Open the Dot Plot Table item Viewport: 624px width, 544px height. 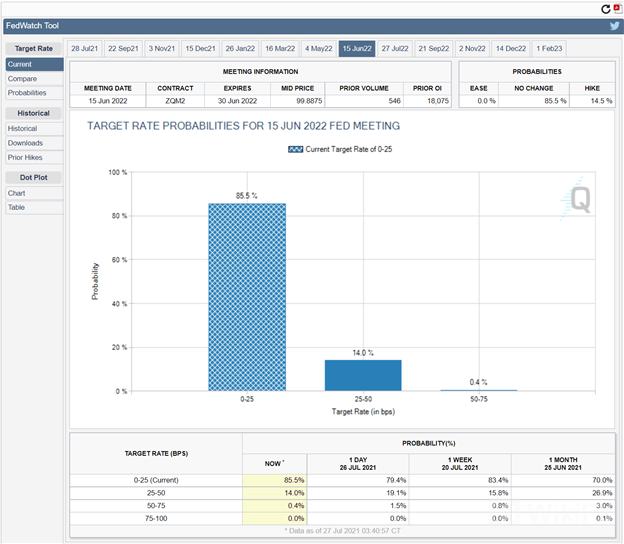[17, 207]
